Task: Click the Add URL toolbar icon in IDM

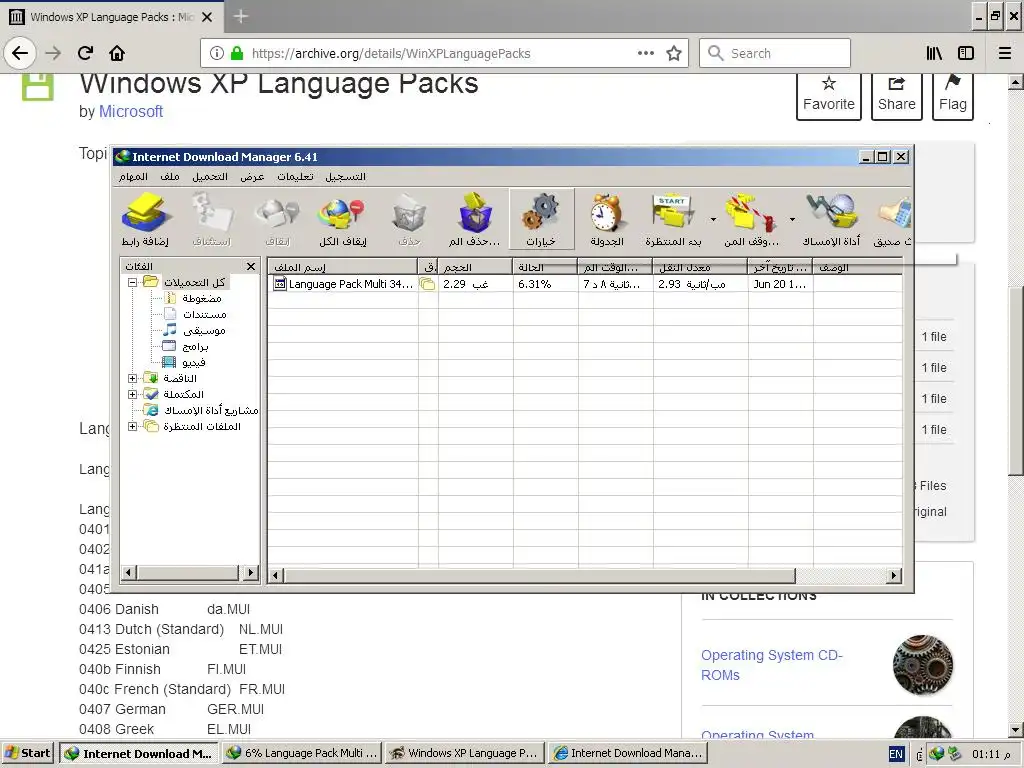Action: click(145, 220)
